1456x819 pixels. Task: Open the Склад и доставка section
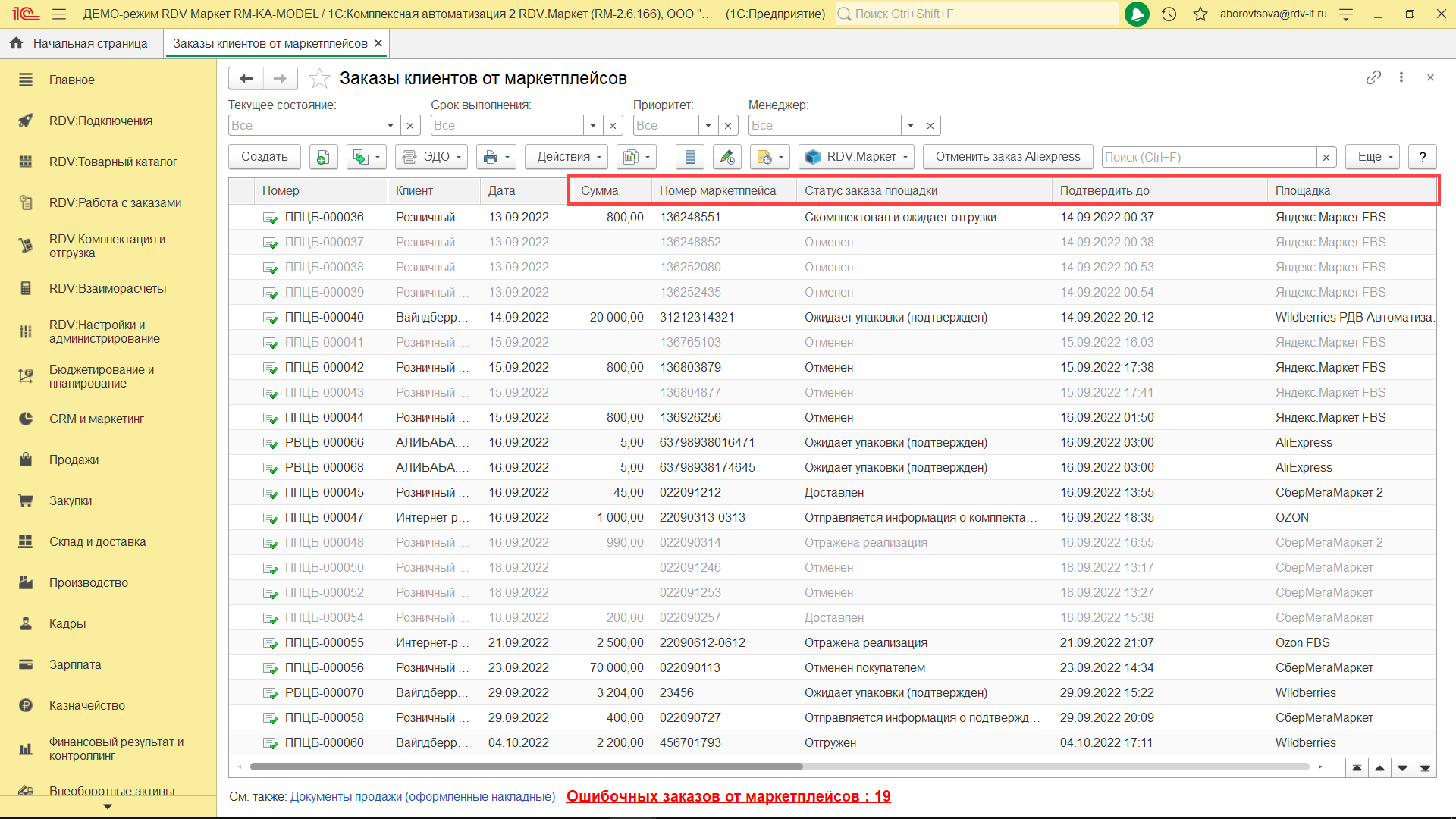(97, 541)
